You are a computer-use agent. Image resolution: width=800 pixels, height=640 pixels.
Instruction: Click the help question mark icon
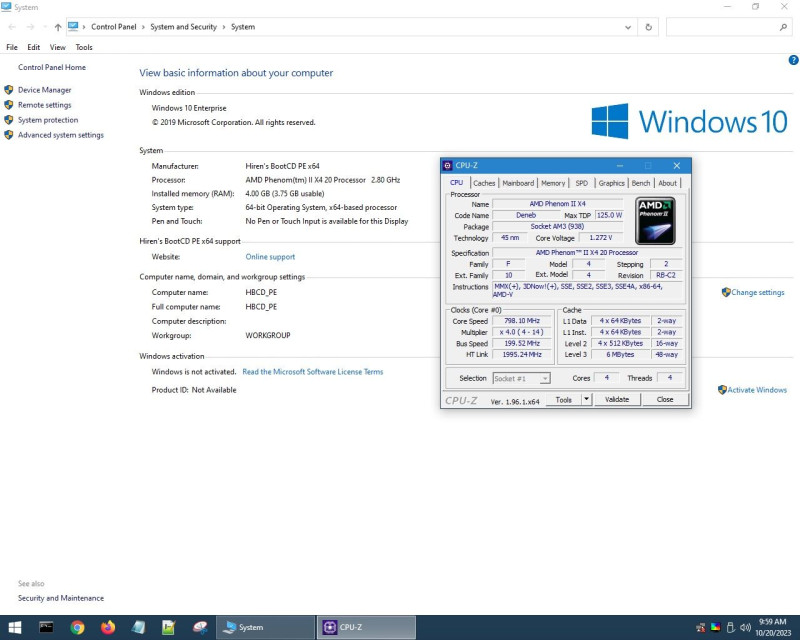tap(793, 60)
